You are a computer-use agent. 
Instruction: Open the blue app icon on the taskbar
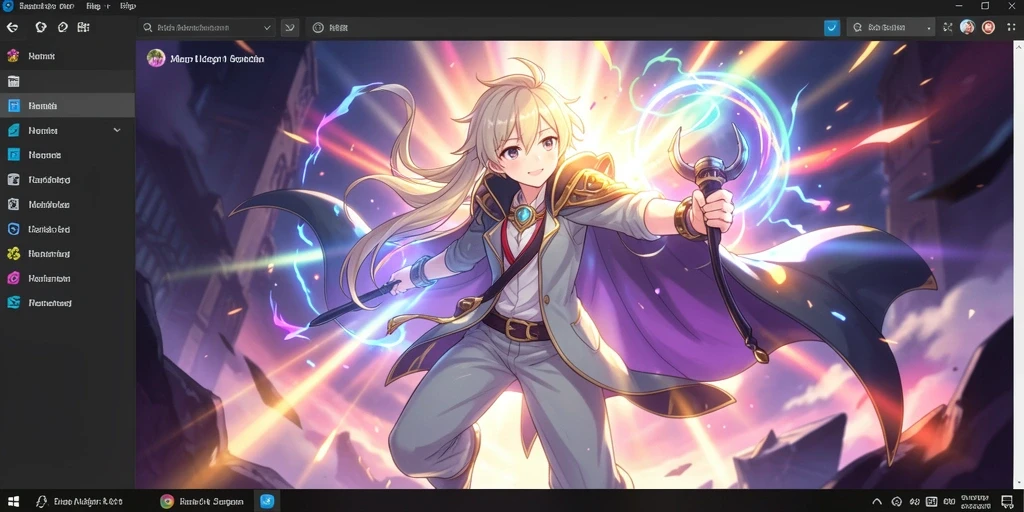[267, 501]
